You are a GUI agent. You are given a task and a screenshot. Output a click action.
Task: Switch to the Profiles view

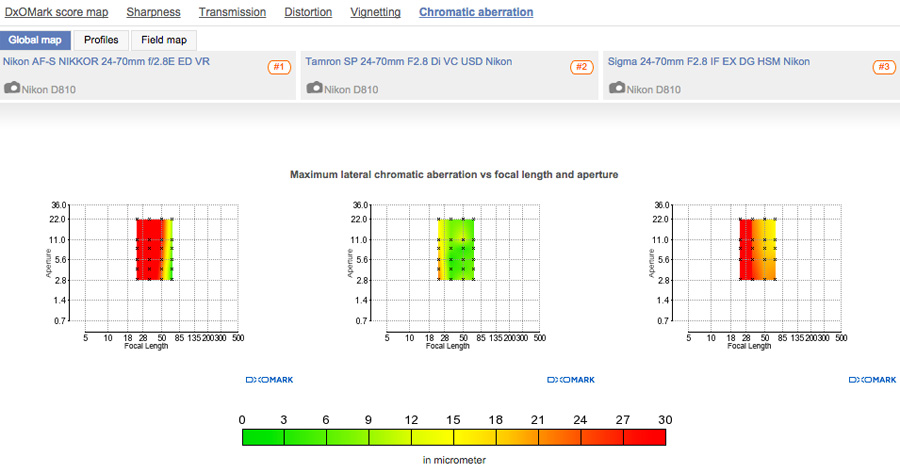click(101, 40)
